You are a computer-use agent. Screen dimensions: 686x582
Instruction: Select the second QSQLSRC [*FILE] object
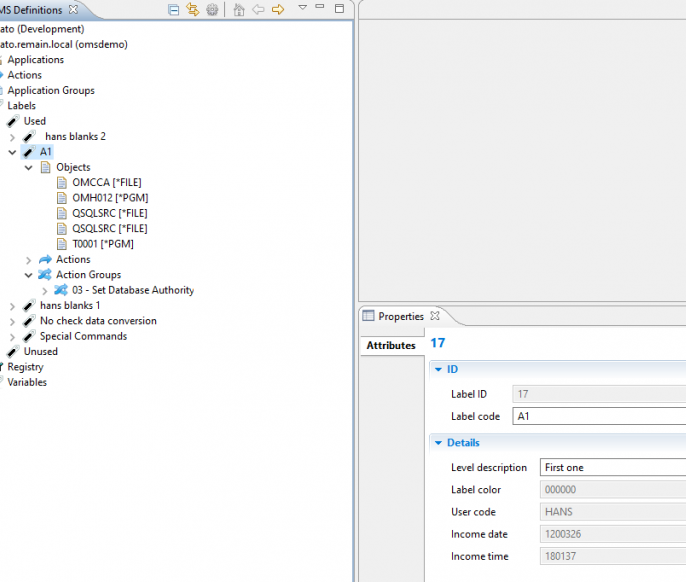[x=110, y=228]
